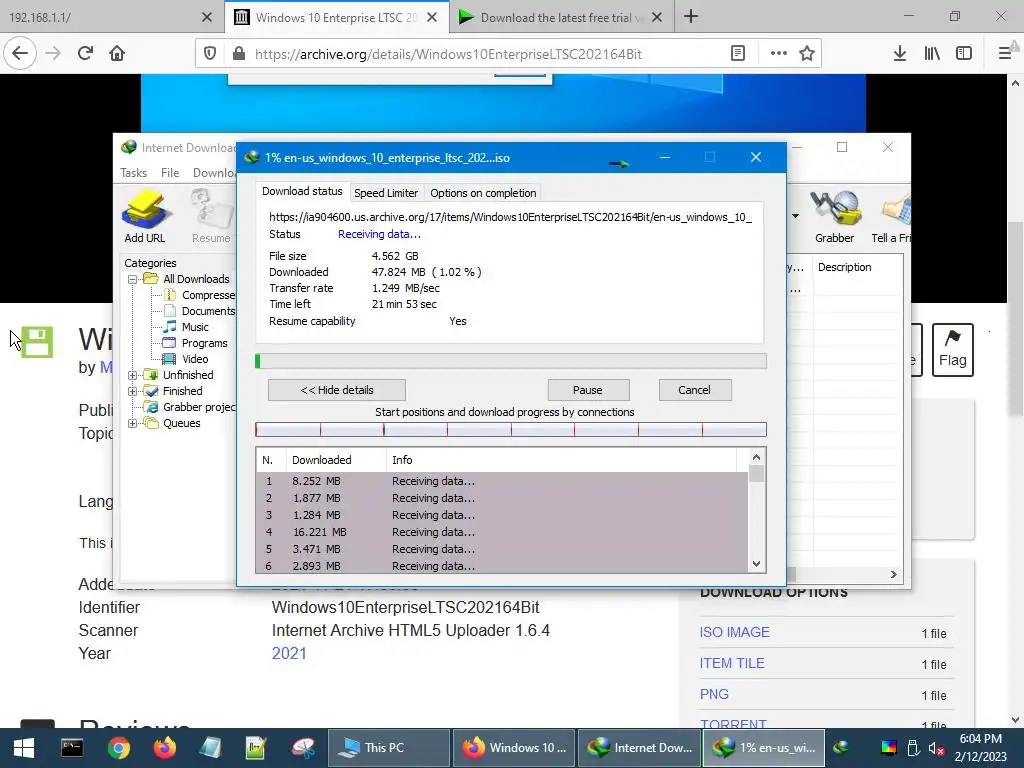Image resolution: width=1024 pixels, height=768 pixels.
Task: Open Firefox library icon
Action: 932,54
